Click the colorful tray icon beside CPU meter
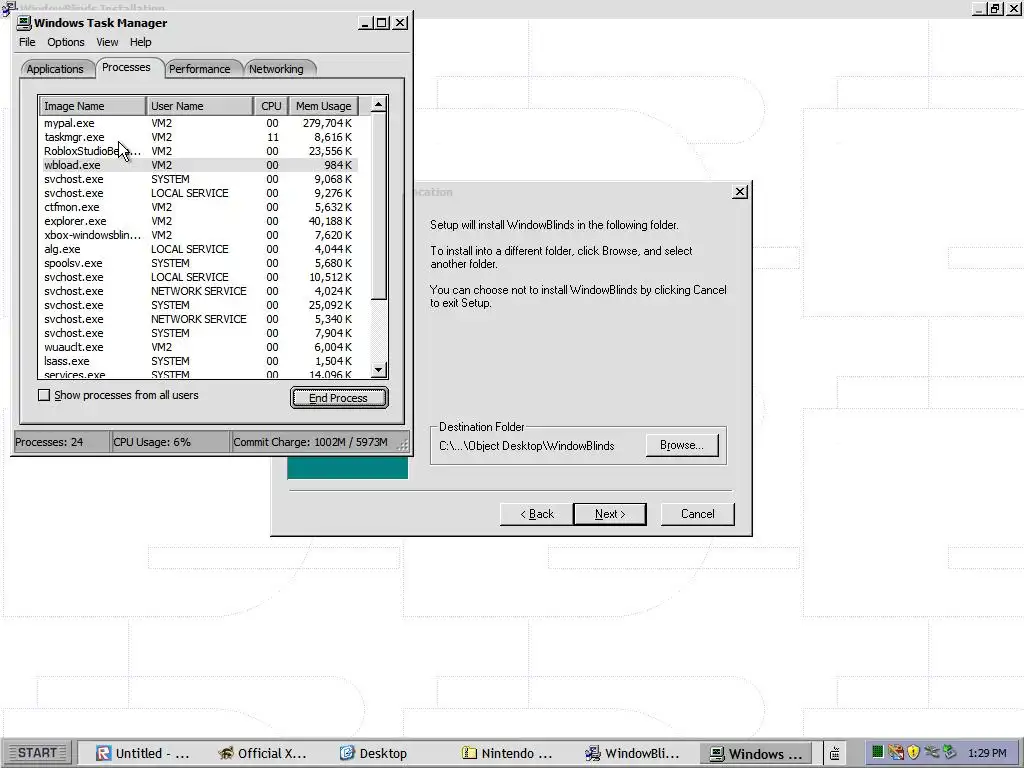1024x768 pixels. click(x=895, y=752)
